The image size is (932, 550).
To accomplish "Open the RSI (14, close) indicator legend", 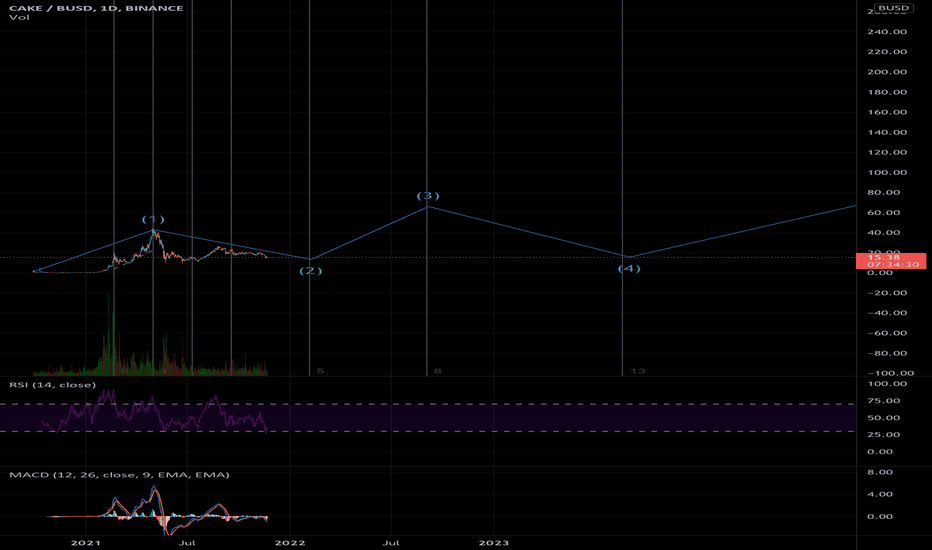I will 52,385.
